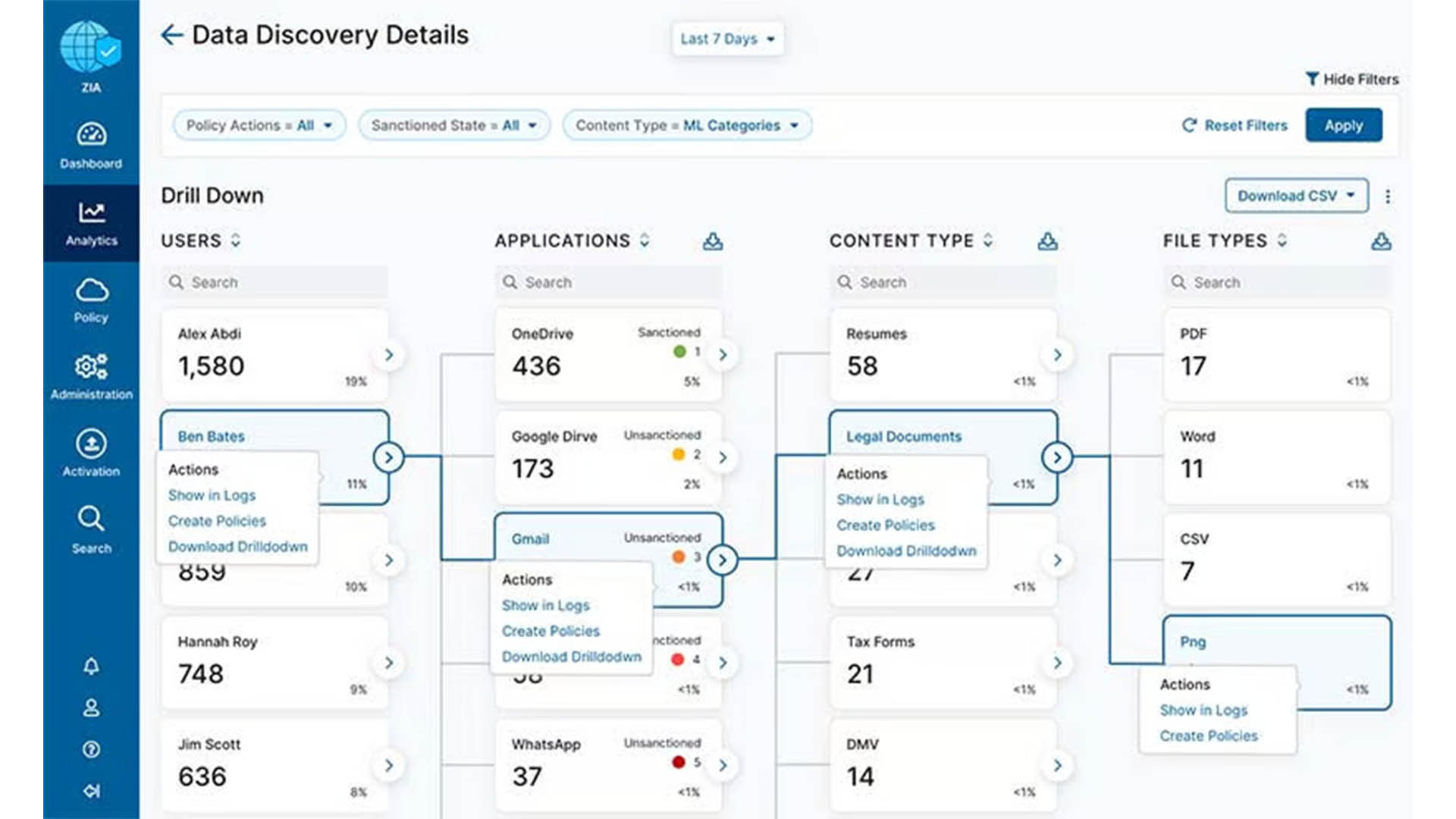Image resolution: width=1456 pixels, height=819 pixels.
Task: Select Show in Logs for PNG file type
Action: pos(1203,710)
